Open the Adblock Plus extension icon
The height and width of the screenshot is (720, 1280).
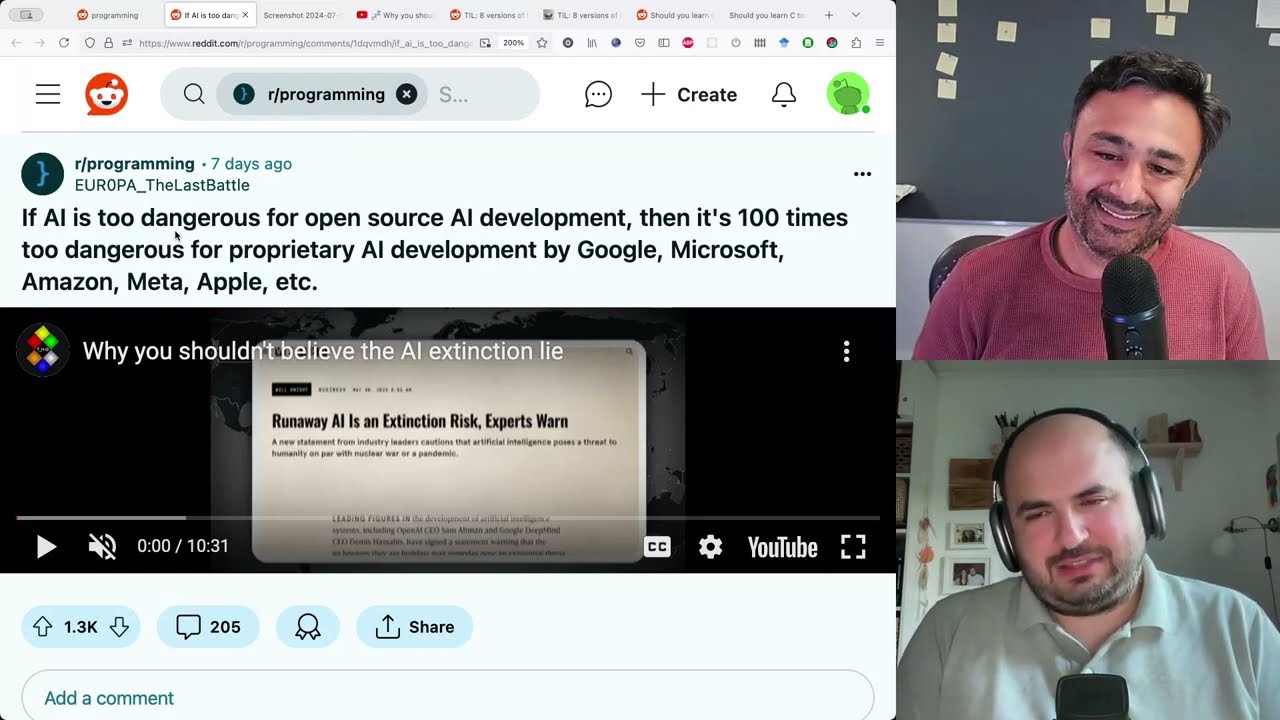tap(688, 43)
